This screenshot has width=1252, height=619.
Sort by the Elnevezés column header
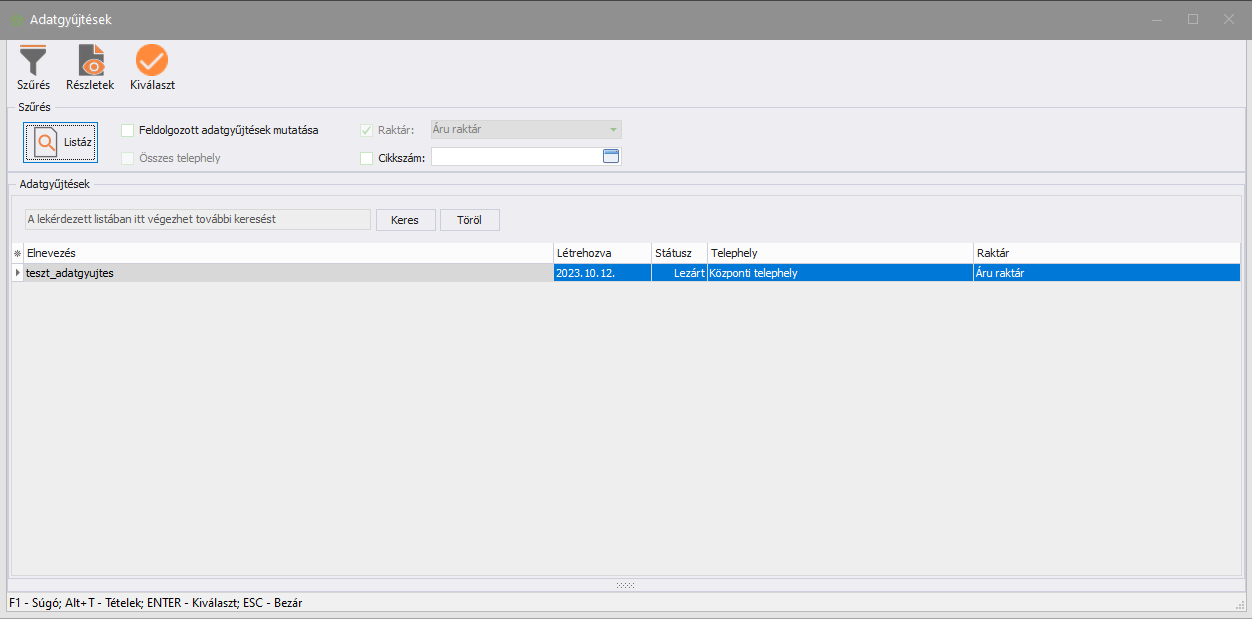pos(288,254)
